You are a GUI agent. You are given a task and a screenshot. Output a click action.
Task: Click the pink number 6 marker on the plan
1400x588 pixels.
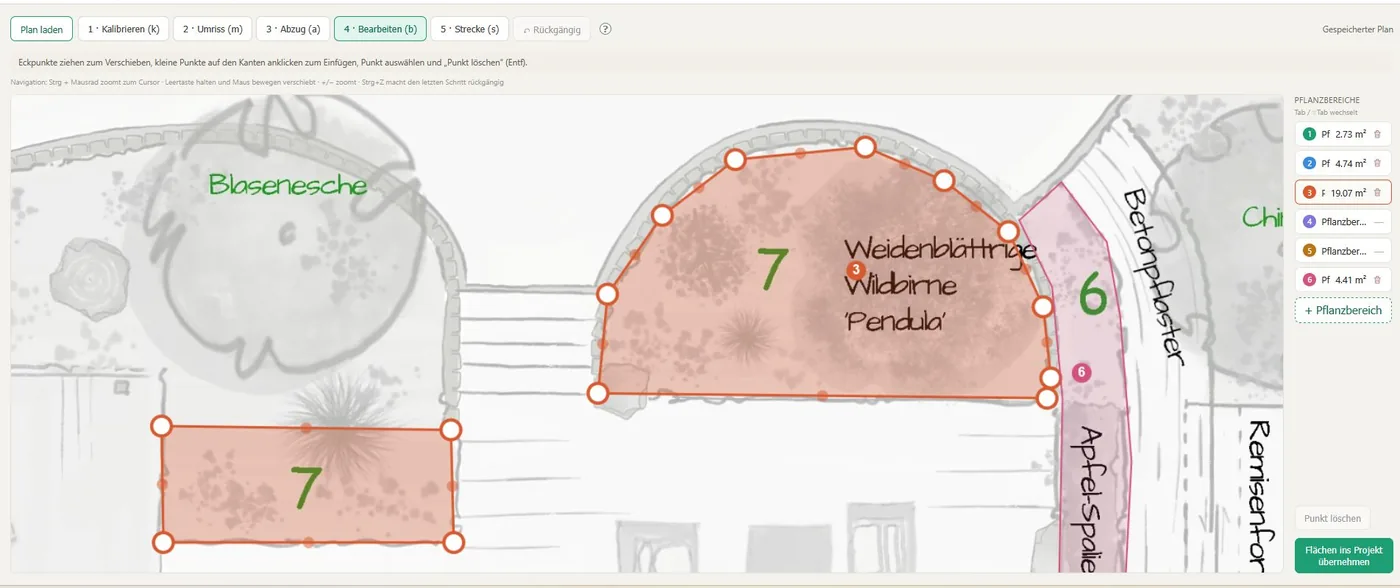point(1080,372)
